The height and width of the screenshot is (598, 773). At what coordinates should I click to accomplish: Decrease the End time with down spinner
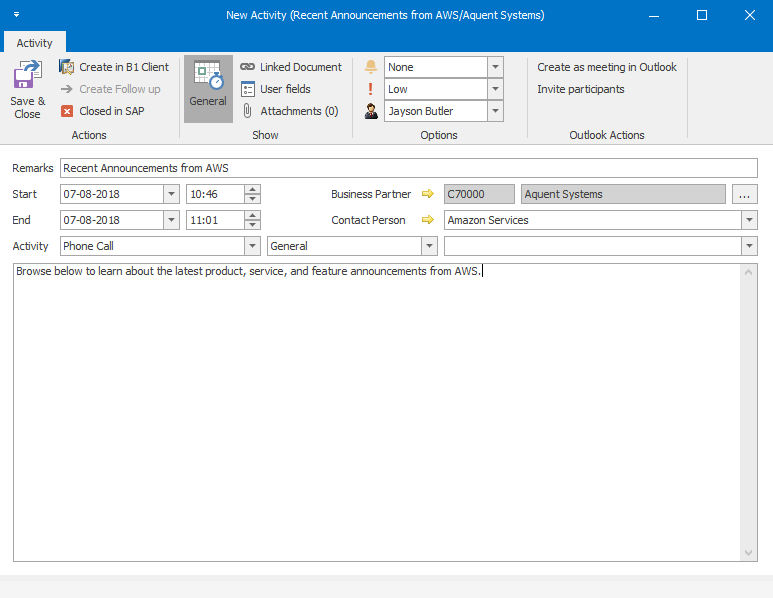[252, 224]
